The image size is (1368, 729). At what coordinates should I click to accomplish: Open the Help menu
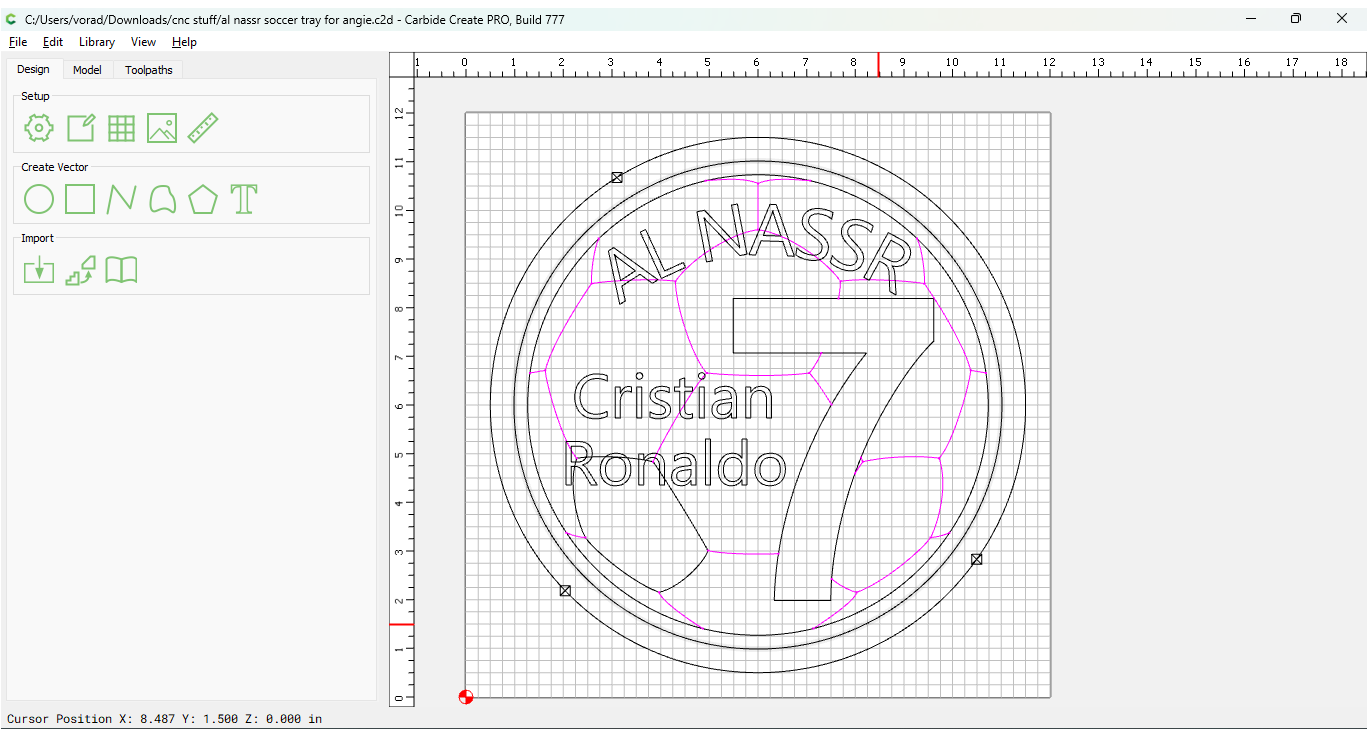pyautogui.click(x=184, y=42)
